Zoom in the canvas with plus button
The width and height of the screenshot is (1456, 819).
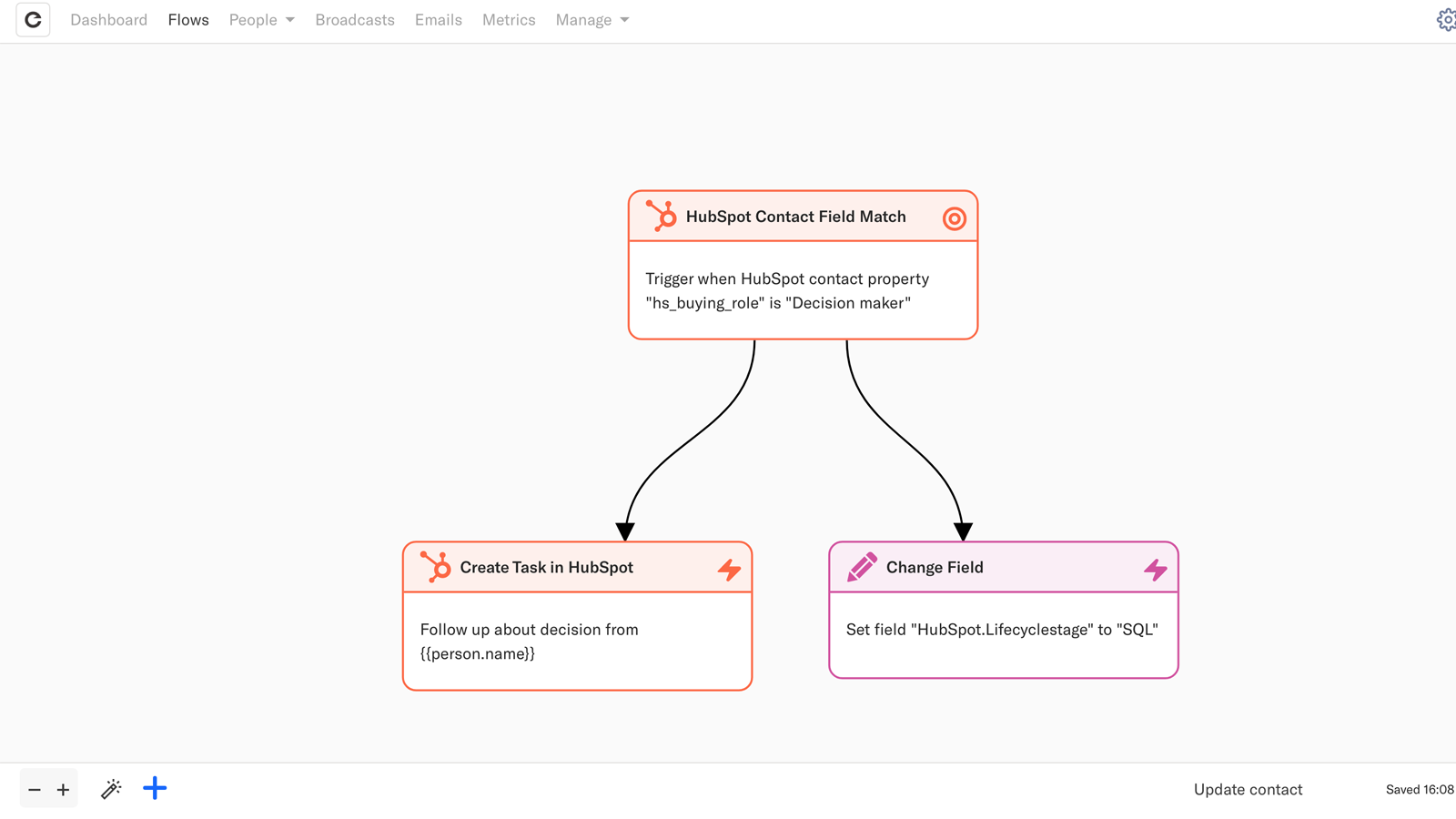(63, 790)
